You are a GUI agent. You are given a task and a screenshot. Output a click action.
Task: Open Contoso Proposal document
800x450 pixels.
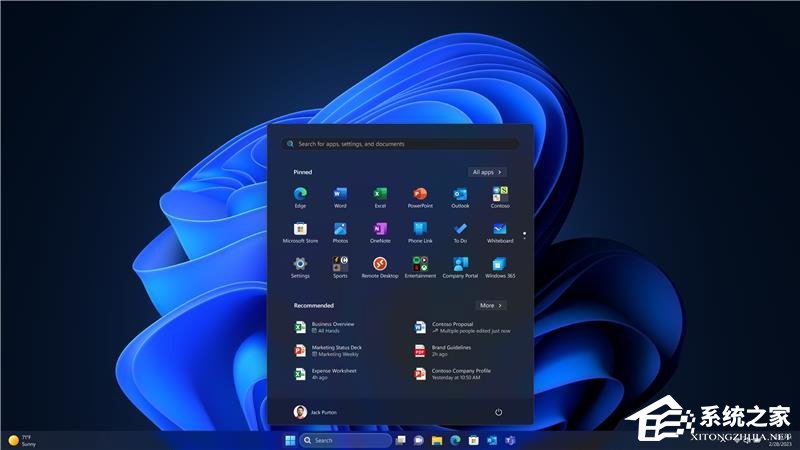tap(464, 328)
